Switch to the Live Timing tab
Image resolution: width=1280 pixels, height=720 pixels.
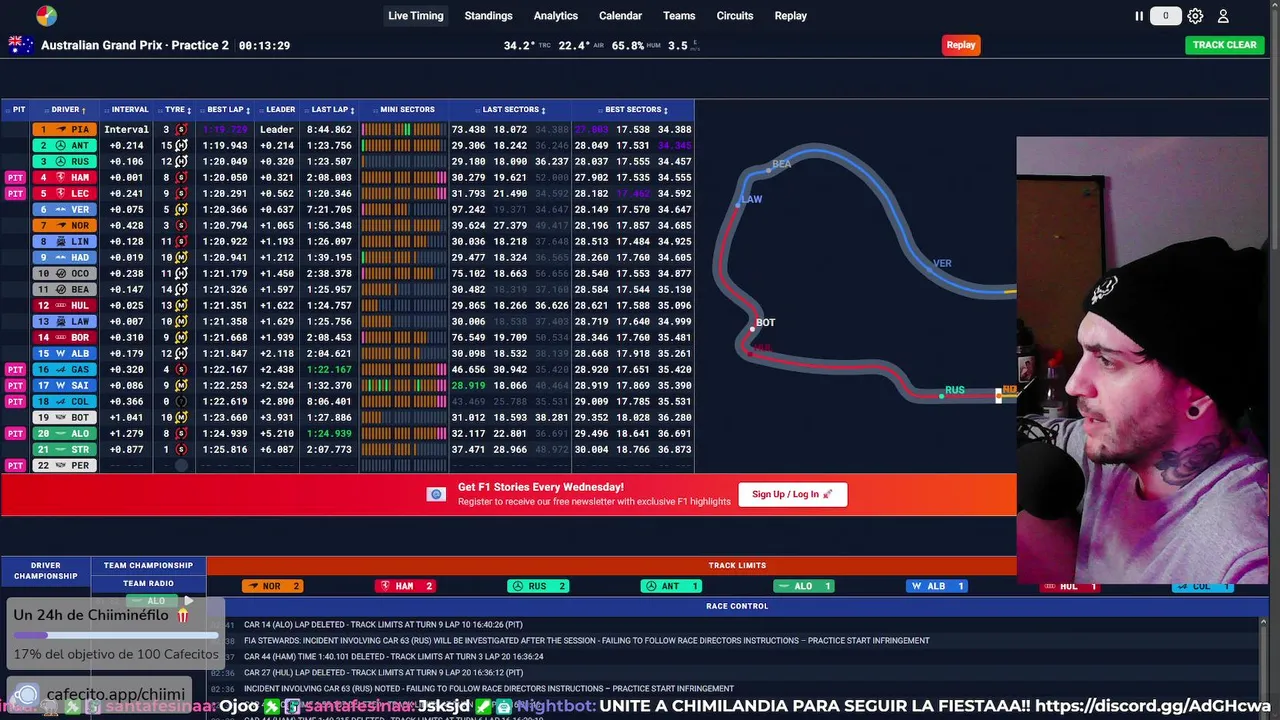coord(416,16)
